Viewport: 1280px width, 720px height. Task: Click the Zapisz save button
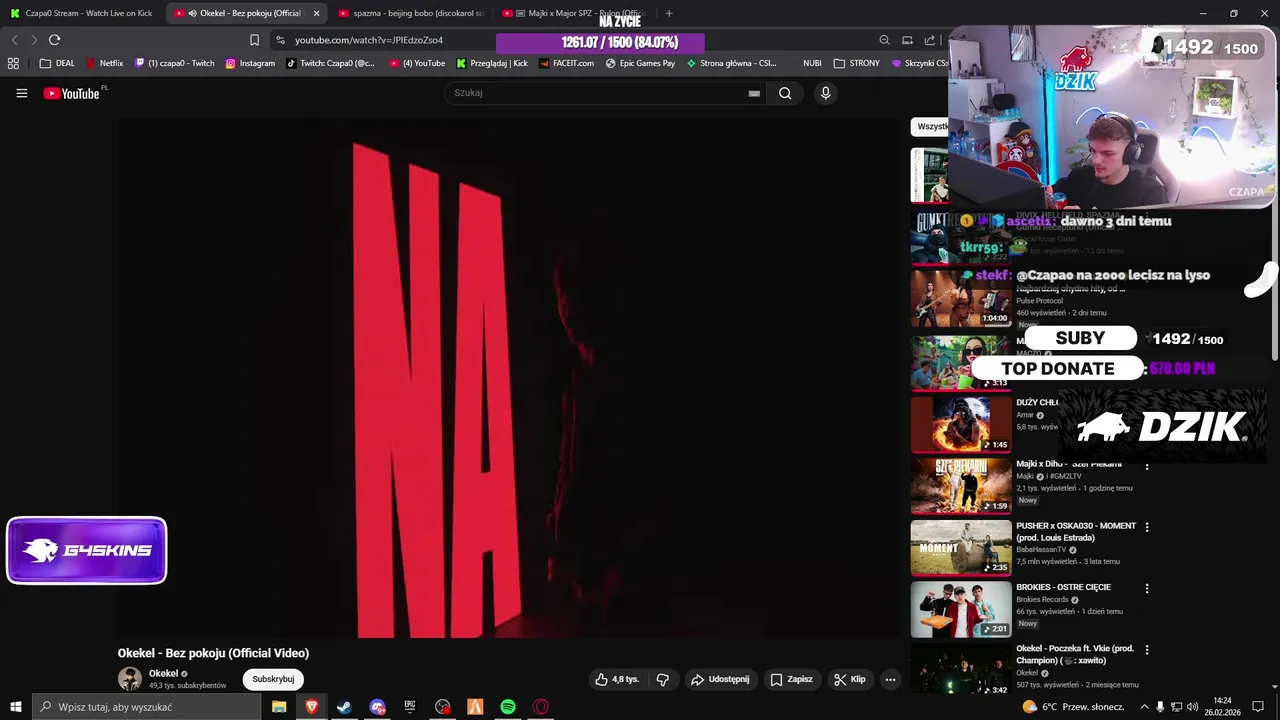coord(791,679)
